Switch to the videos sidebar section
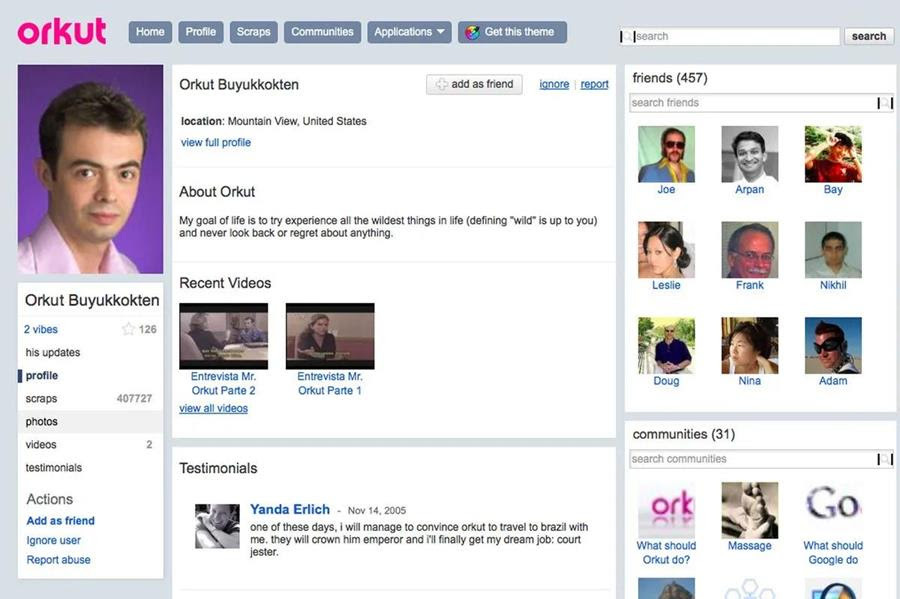The height and width of the screenshot is (599, 900). click(x=39, y=444)
